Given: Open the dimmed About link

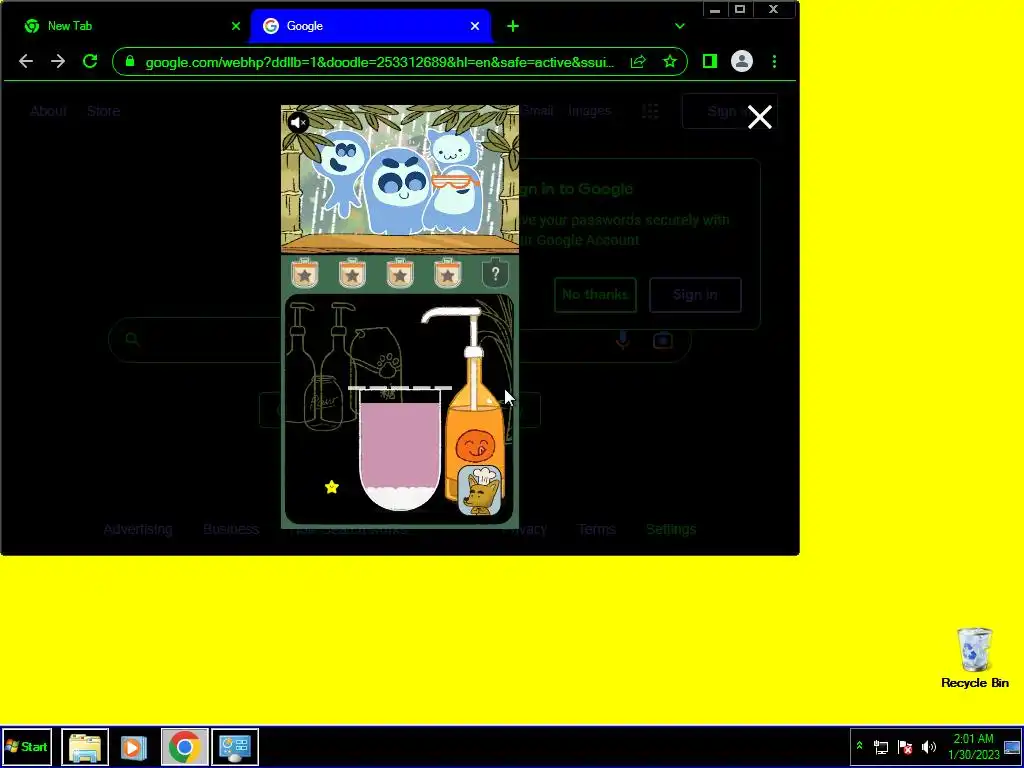Looking at the screenshot, I should click(x=48, y=111).
